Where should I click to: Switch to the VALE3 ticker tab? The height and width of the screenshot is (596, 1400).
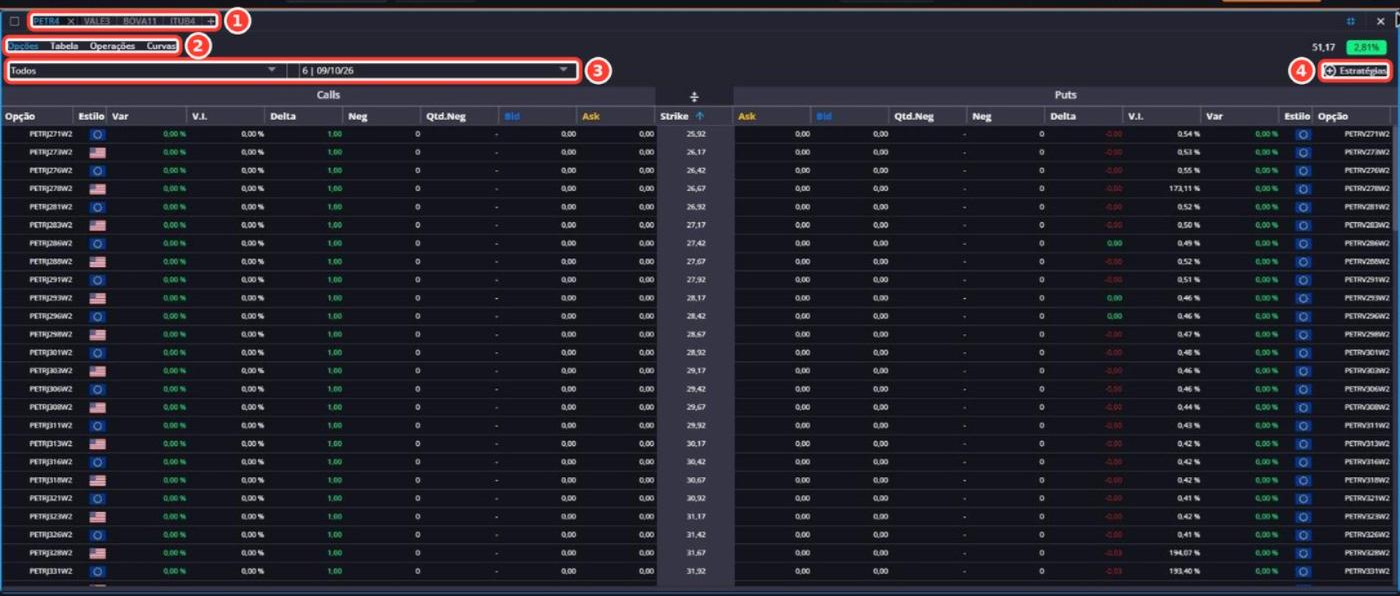[x=97, y=21]
